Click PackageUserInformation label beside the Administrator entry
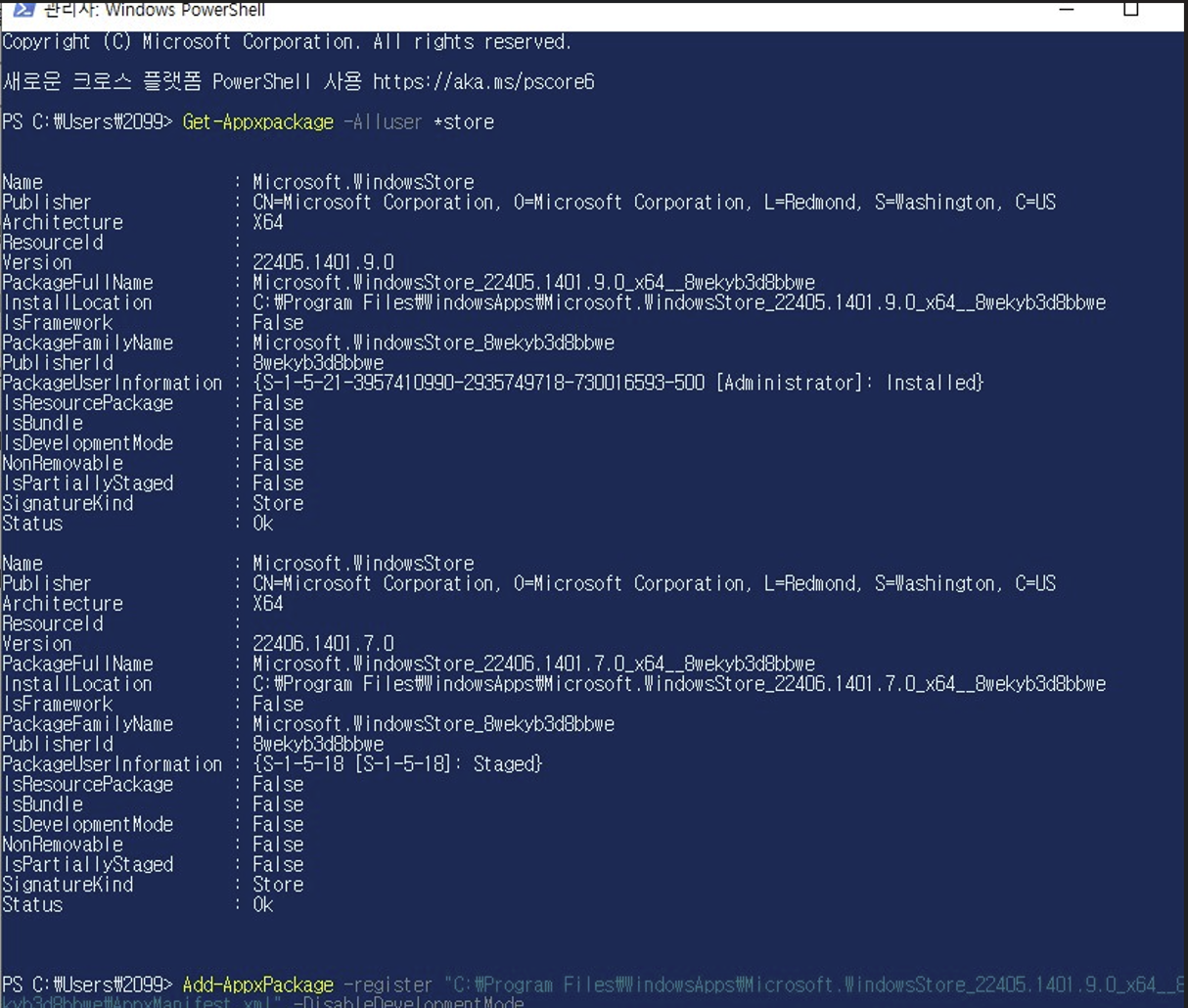The image size is (1188, 1008). pyautogui.click(x=113, y=383)
